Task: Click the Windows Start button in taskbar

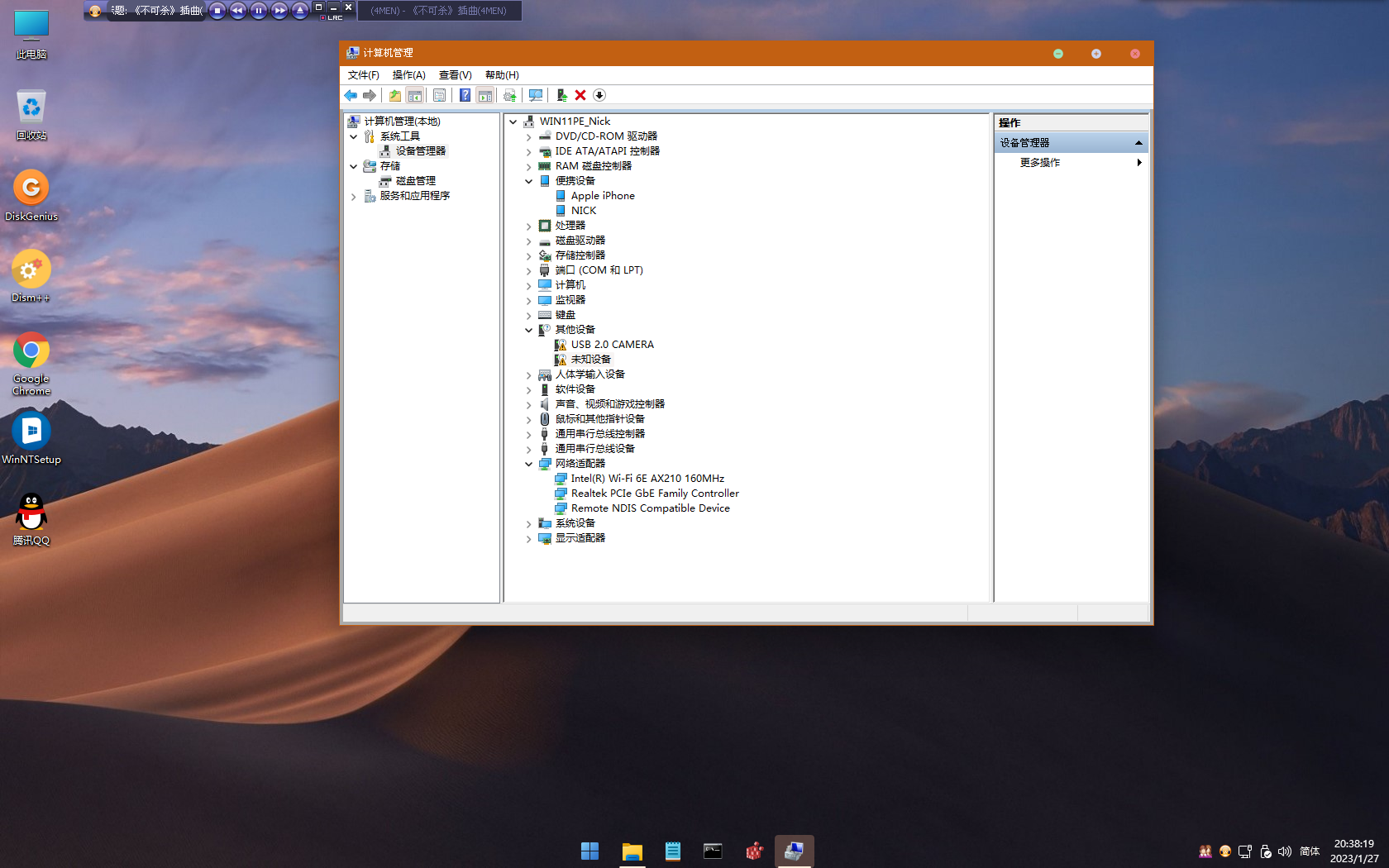Action: point(589,851)
